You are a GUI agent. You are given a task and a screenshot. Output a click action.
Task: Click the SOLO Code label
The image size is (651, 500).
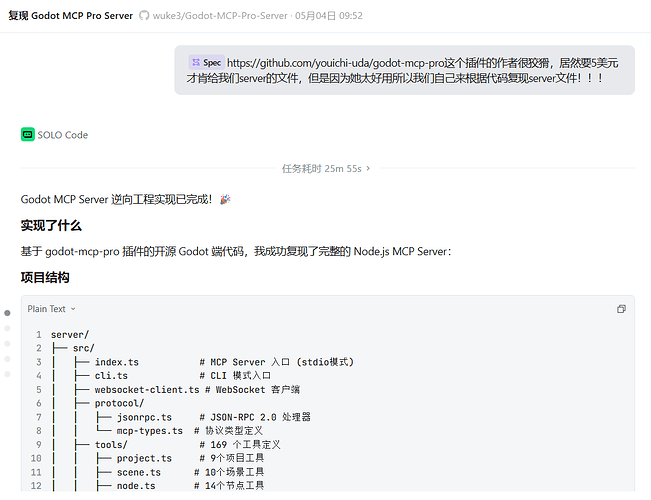tap(63, 135)
